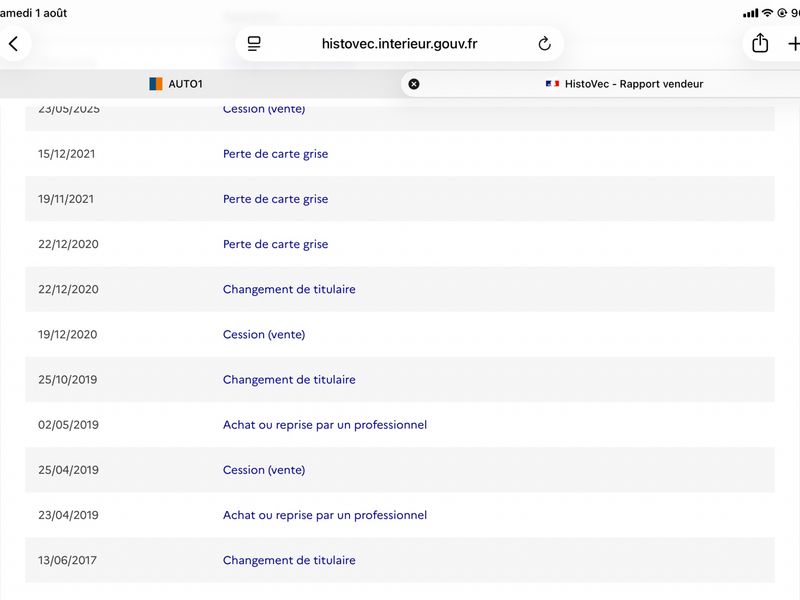Viewport: 800px width, 600px height.
Task: Close the HistoVec tab with X icon
Action: point(414,84)
